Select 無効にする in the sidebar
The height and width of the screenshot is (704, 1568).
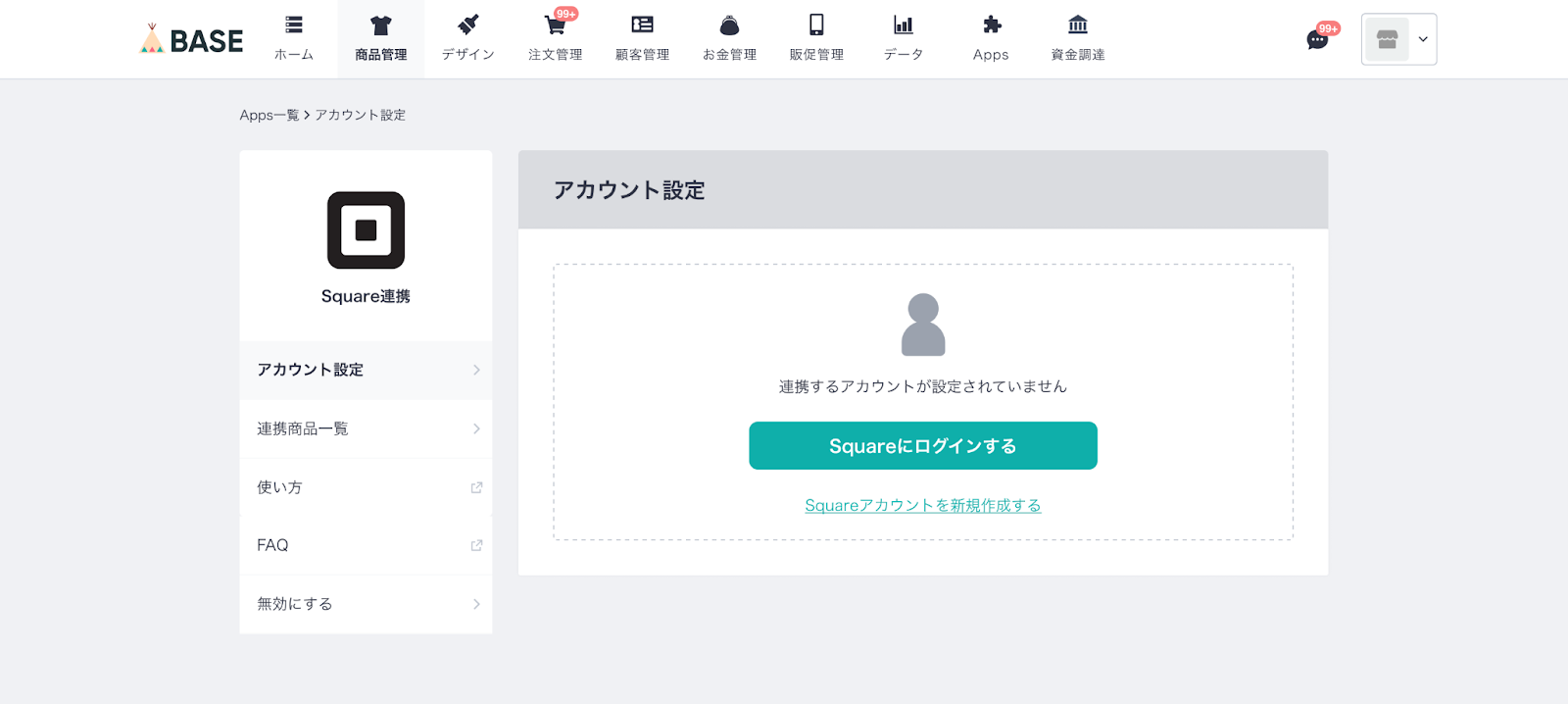click(x=366, y=604)
